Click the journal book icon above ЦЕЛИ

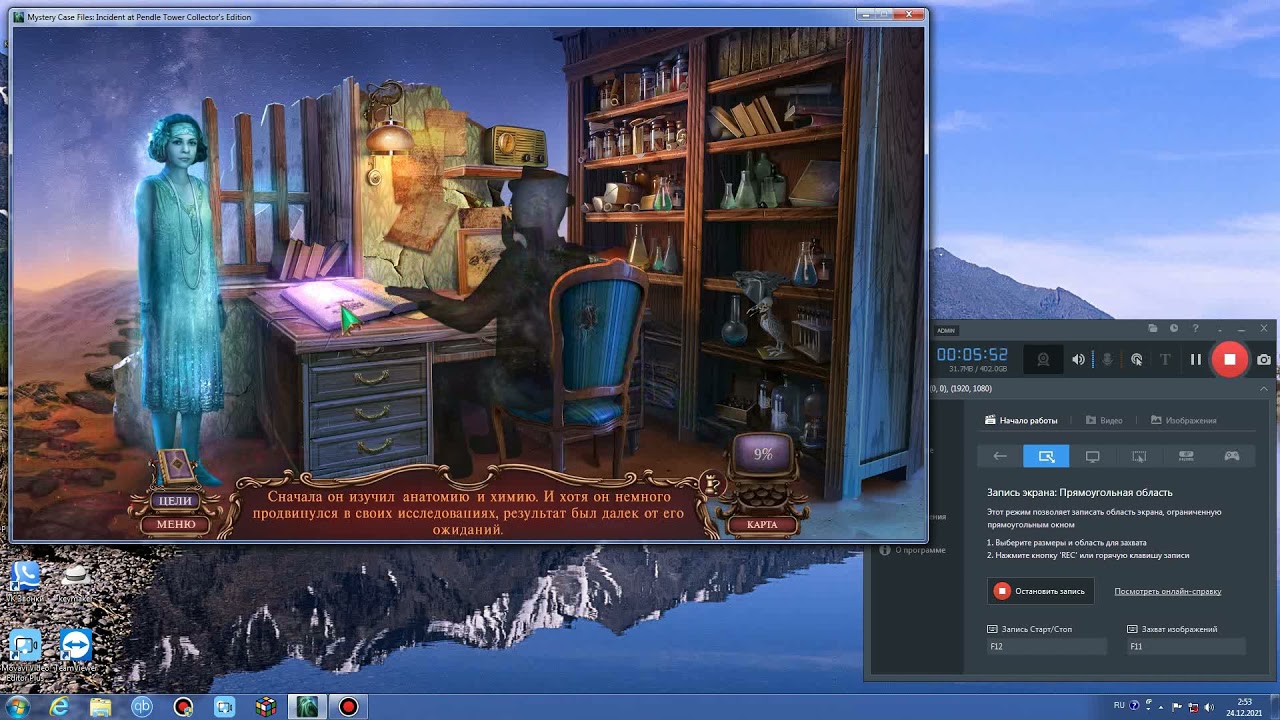tap(176, 468)
